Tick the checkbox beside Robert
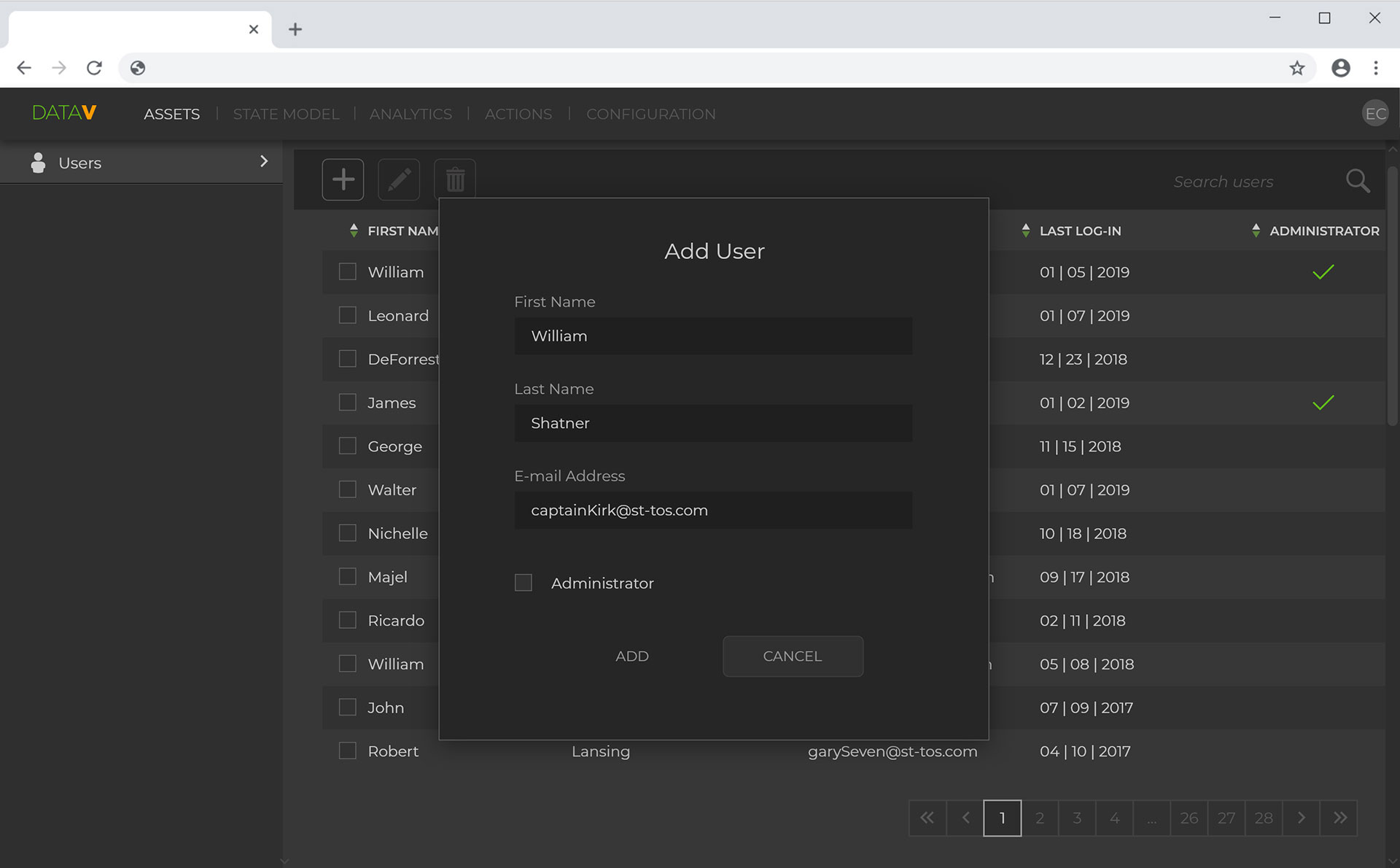This screenshot has height=868, width=1400. tap(348, 751)
